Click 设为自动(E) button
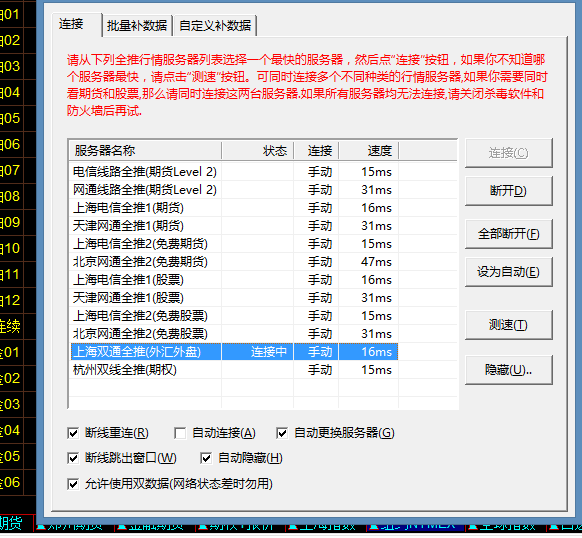The height and width of the screenshot is (538, 582). [509, 272]
